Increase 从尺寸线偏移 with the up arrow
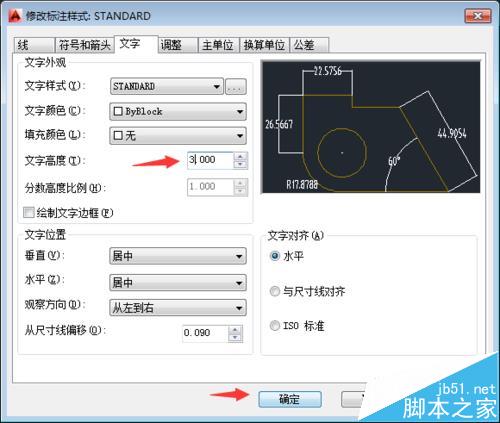This screenshot has width=500, height=423. click(235, 329)
